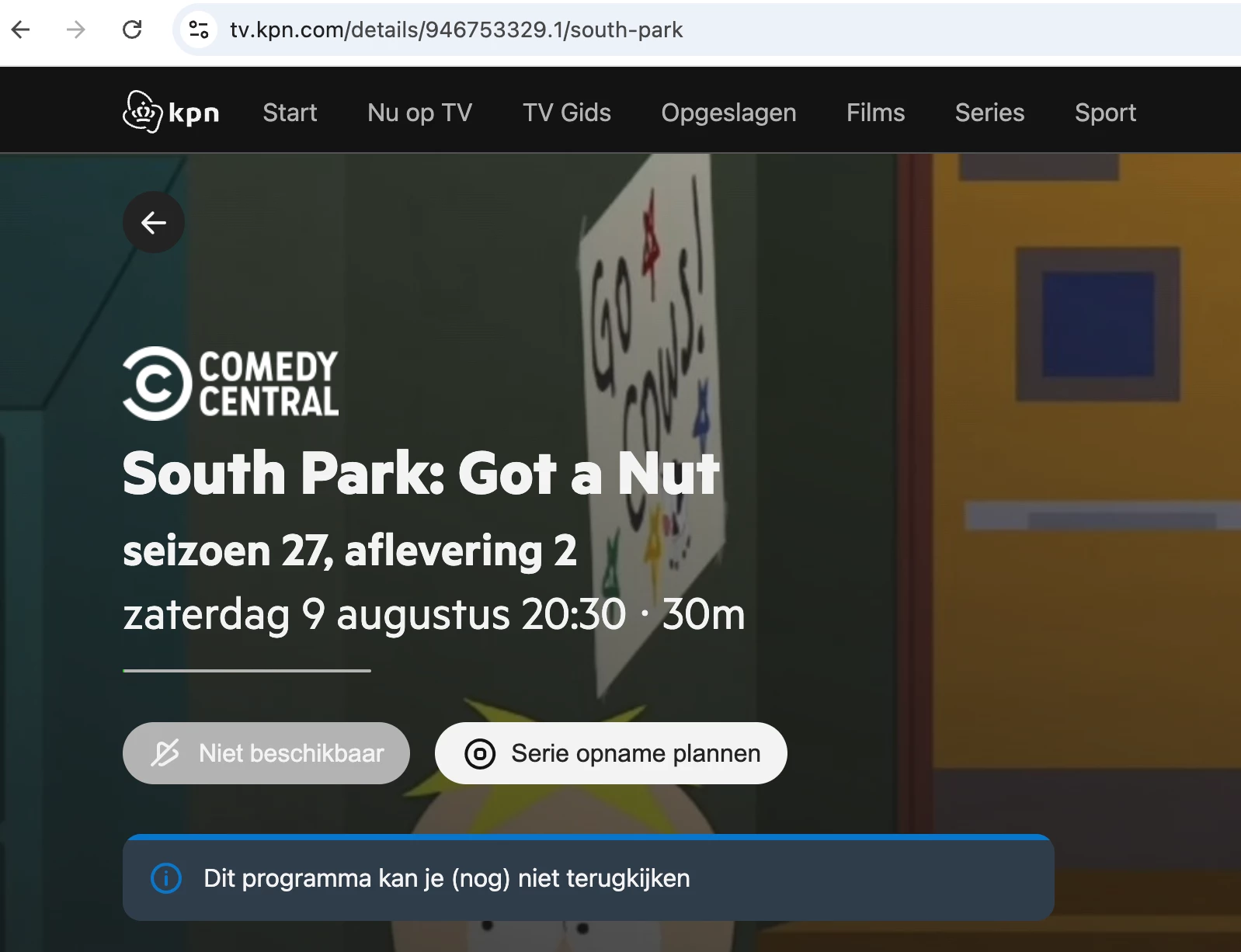Screen dimensions: 1241x952
Task: Click the title South Park: Got a Nut
Action: (x=421, y=473)
